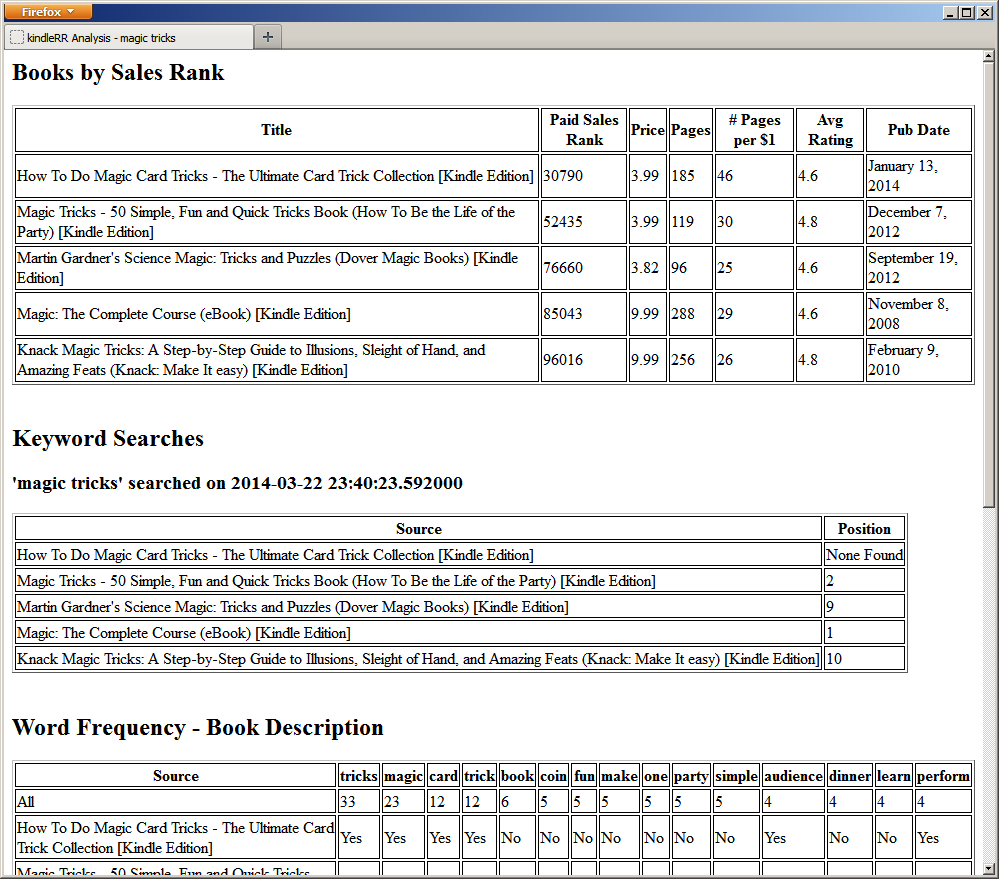The width and height of the screenshot is (999, 879).
Task: Click the 'Avg Rating' column header
Action: tap(830, 130)
